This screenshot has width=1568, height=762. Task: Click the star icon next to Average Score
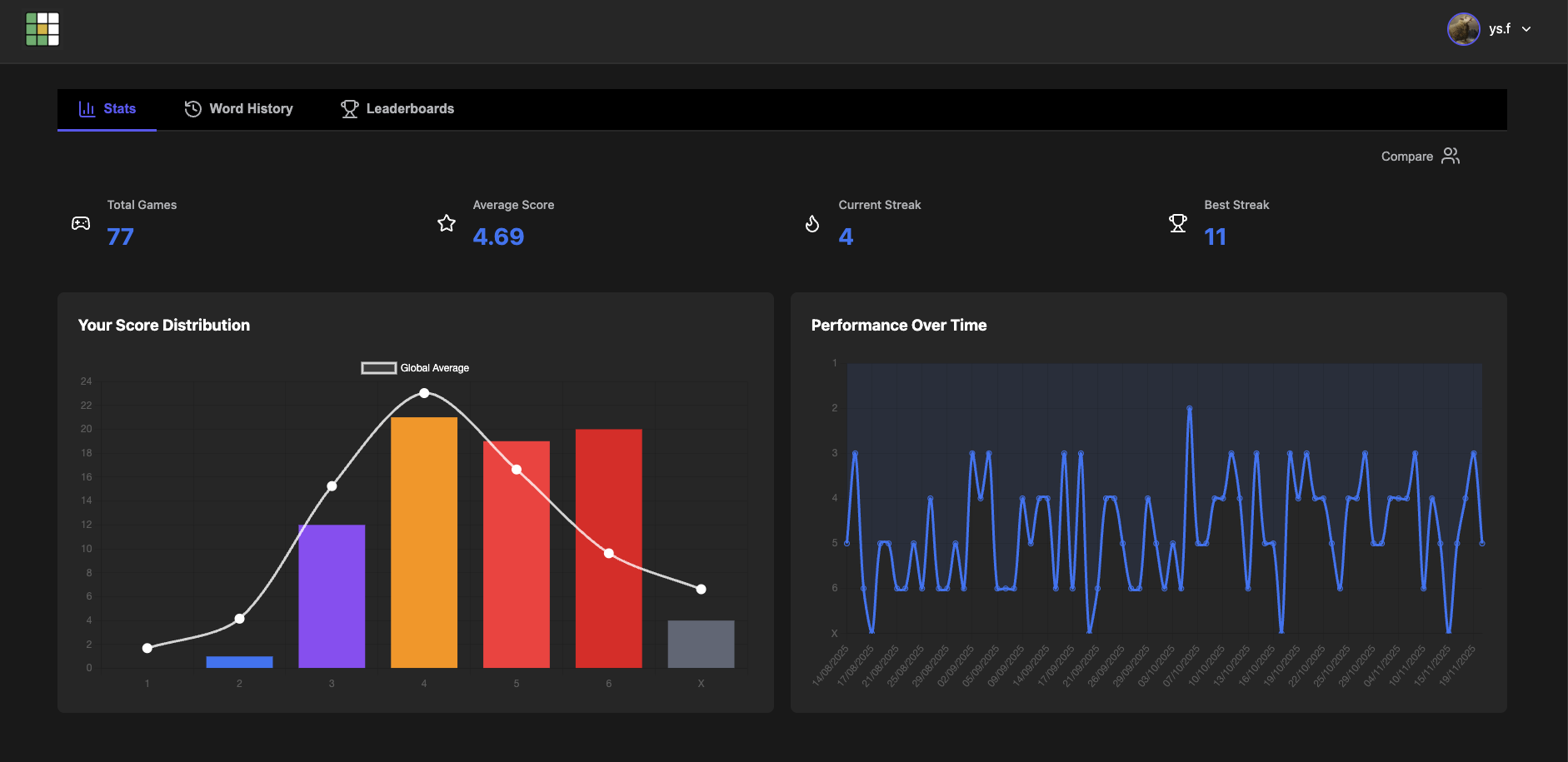[x=447, y=223]
